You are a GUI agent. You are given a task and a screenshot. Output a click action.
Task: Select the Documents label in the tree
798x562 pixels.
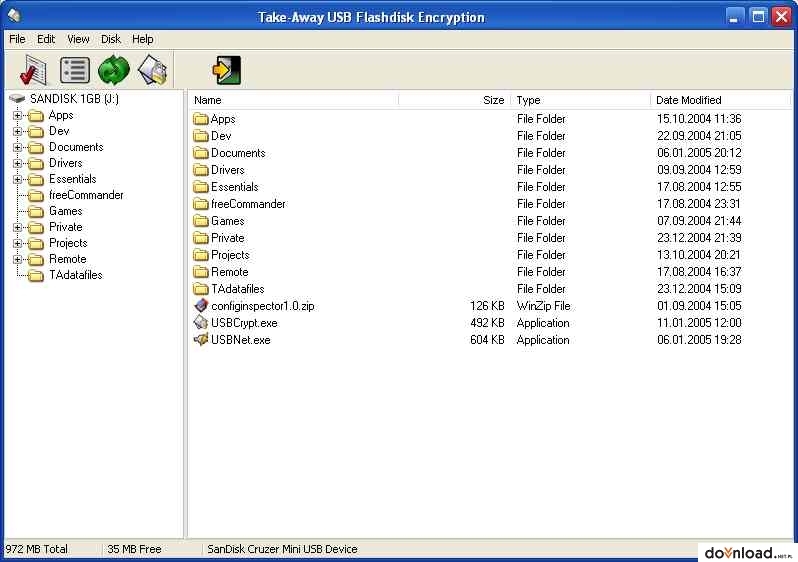coord(76,147)
